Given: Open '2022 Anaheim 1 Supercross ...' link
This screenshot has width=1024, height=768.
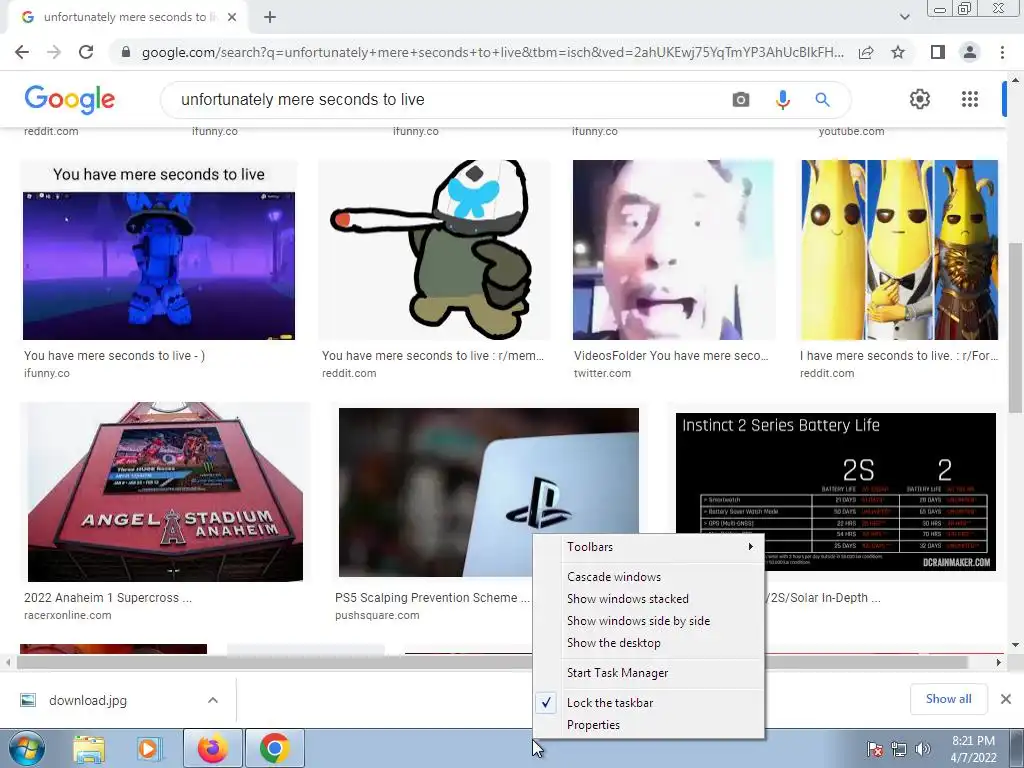Looking at the screenshot, I should (108, 598).
